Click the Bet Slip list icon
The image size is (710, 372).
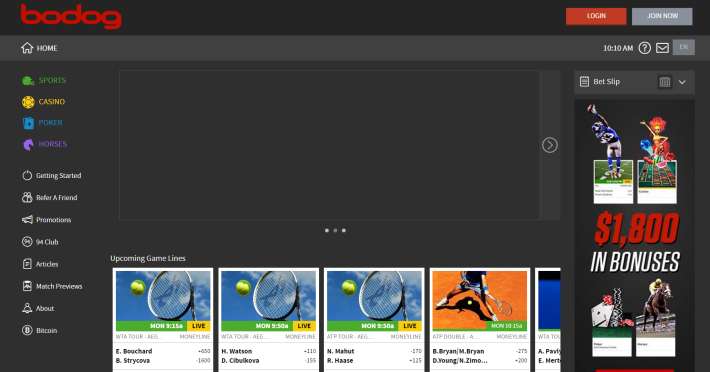click(585, 81)
